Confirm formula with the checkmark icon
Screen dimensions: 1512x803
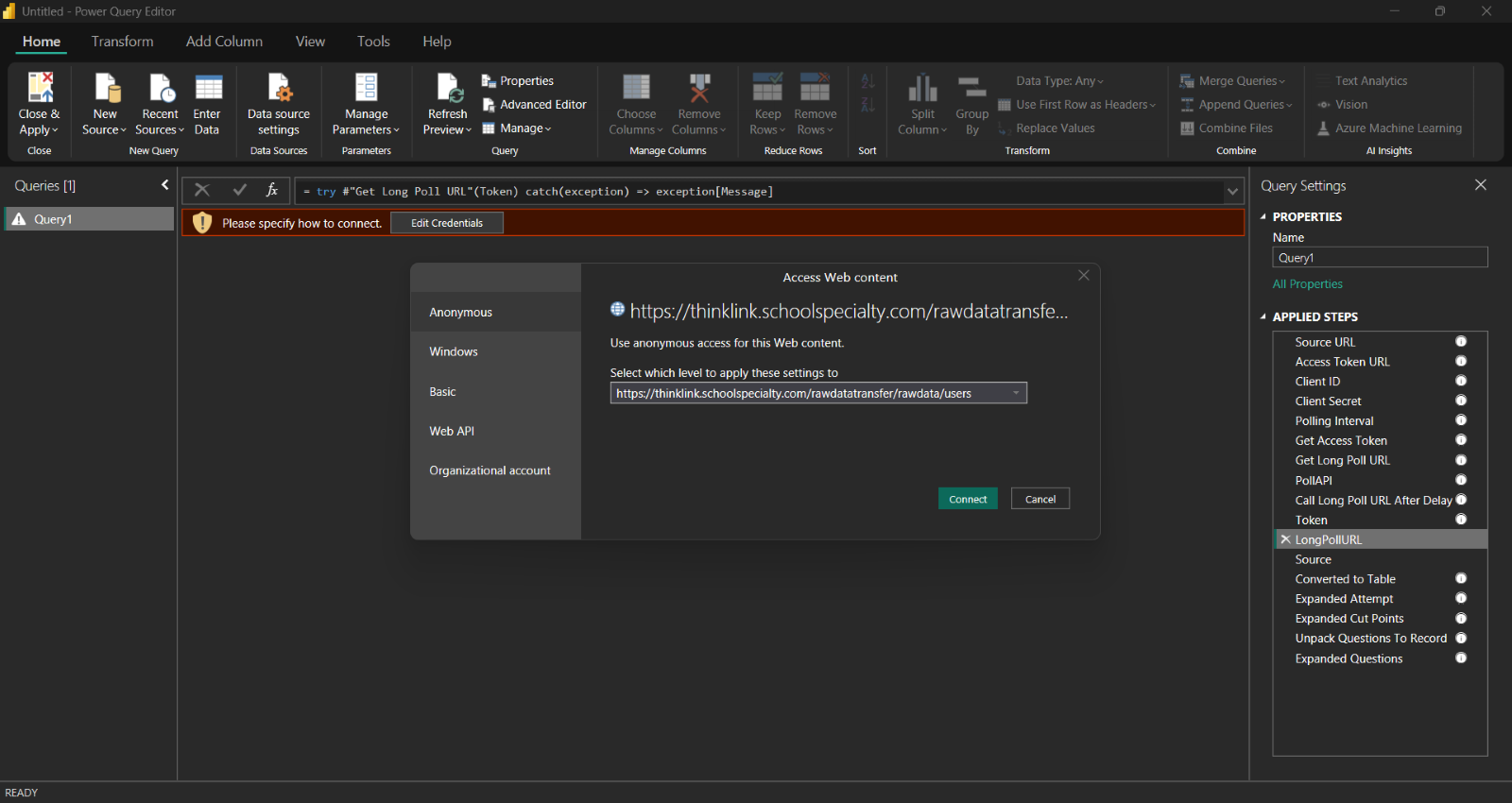pyautogui.click(x=240, y=190)
